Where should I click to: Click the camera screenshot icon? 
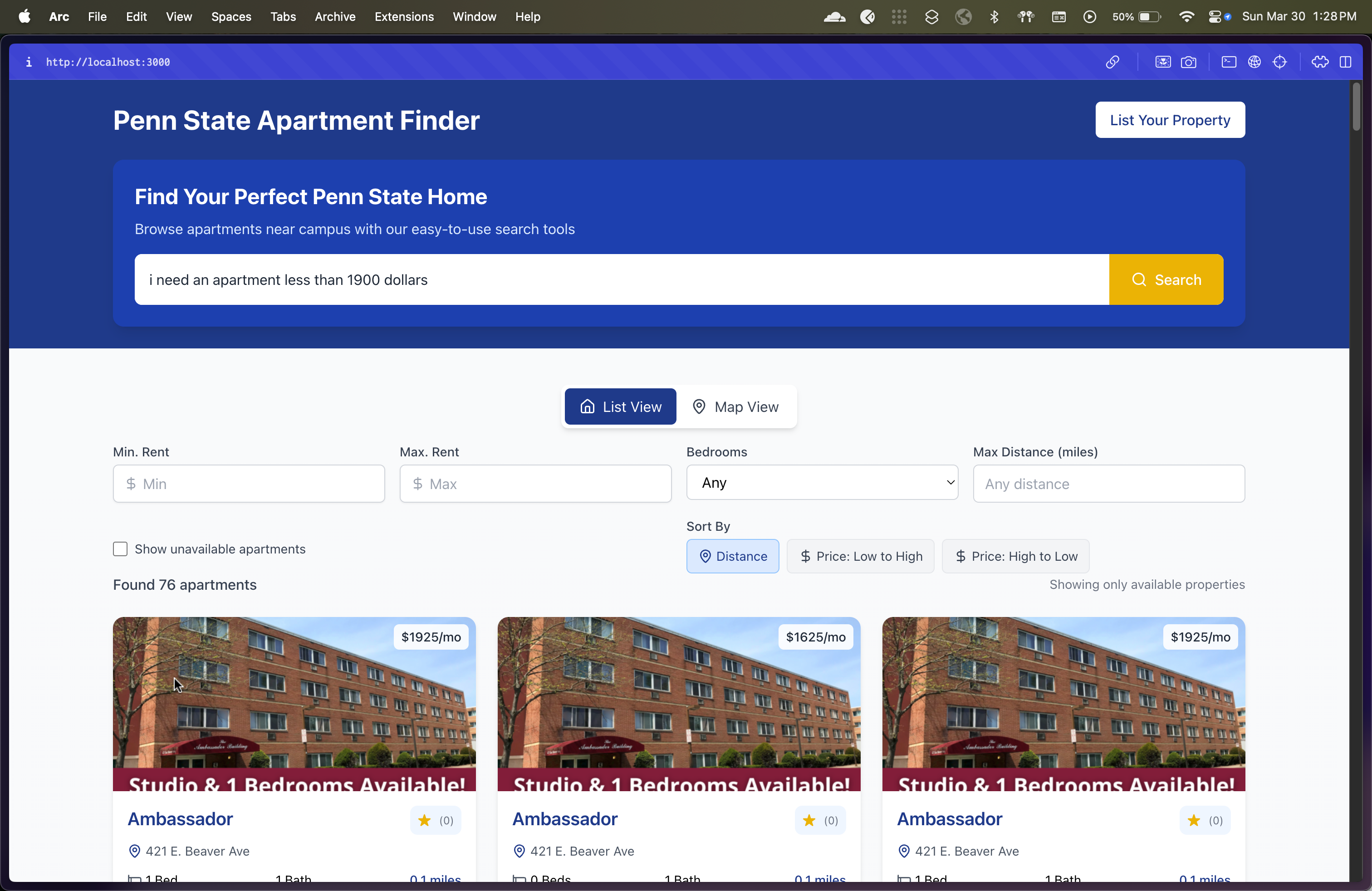pos(1189,62)
